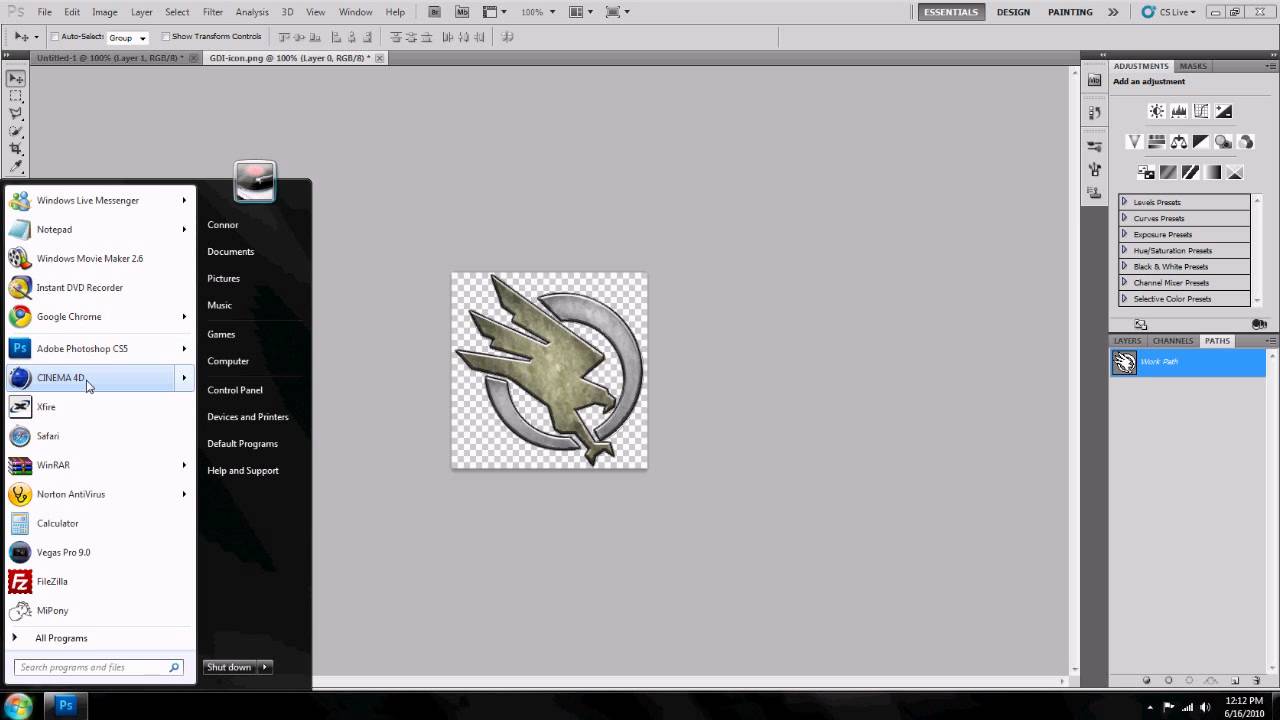
Task: Select the Work Path thumbnail
Action: point(1125,362)
